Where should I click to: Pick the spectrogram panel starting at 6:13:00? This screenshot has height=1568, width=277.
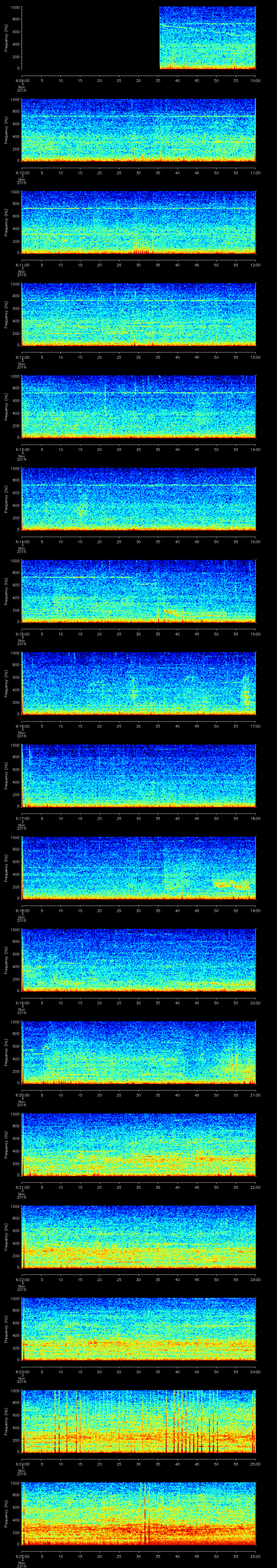[139, 407]
